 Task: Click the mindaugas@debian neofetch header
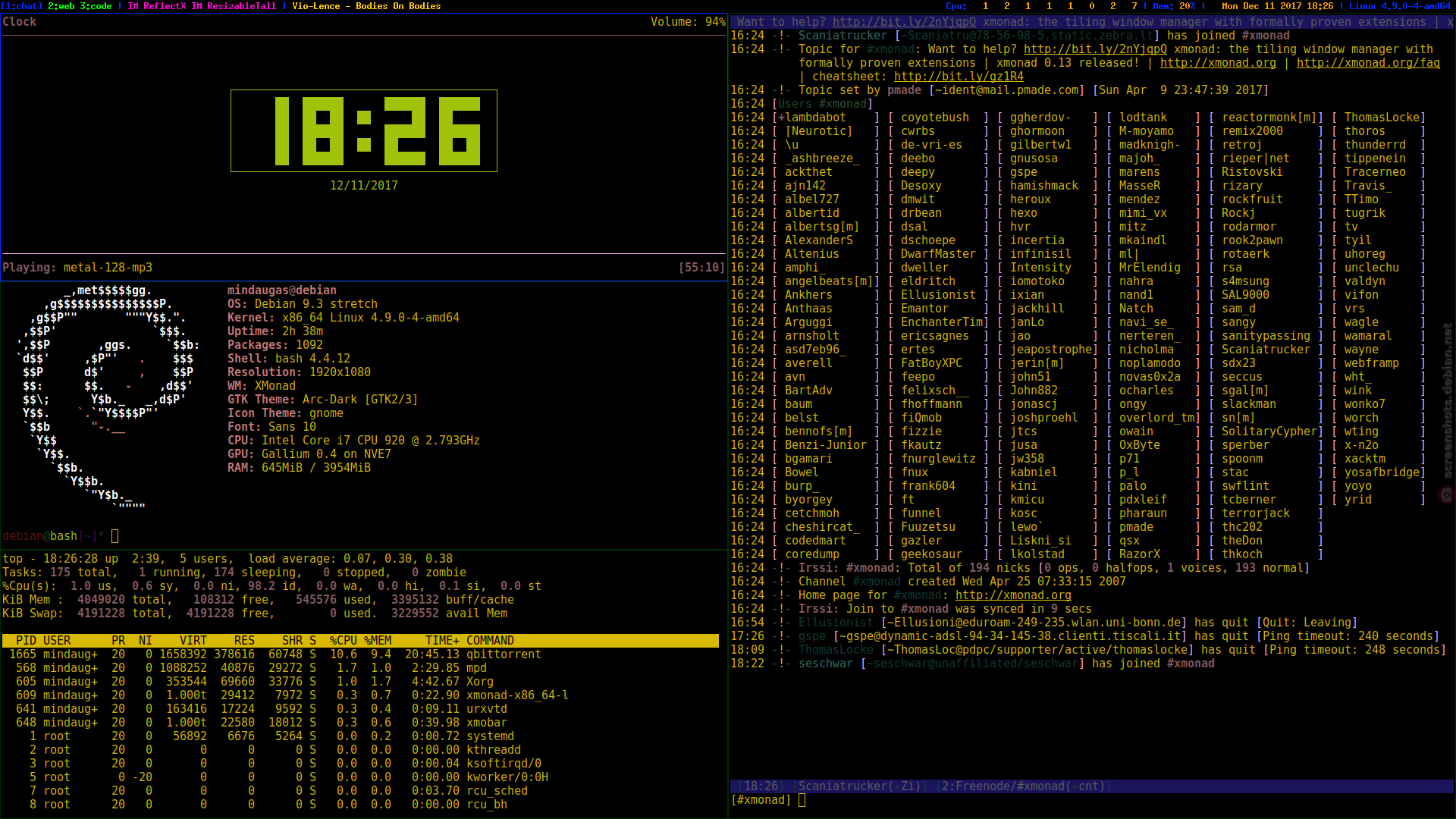point(282,290)
